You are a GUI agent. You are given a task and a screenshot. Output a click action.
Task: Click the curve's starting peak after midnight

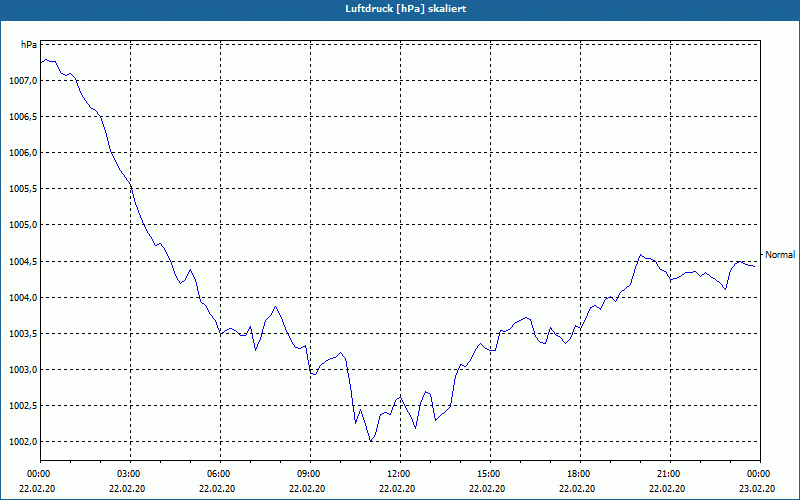click(x=46, y=60)
